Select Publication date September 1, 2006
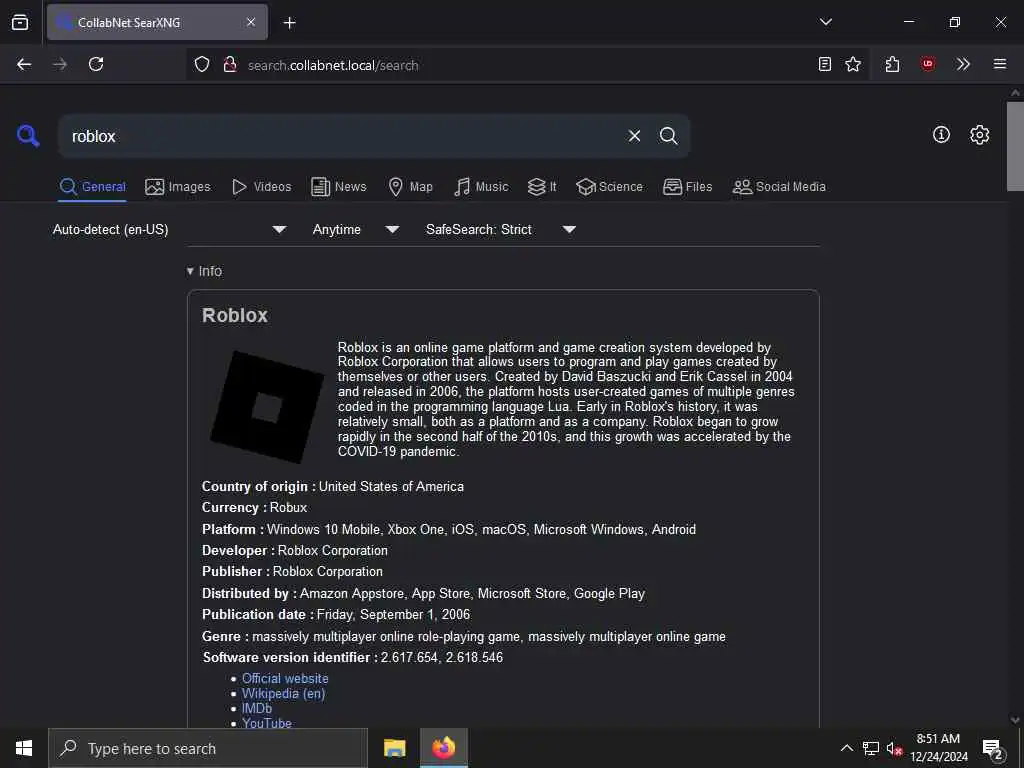This screenshot has height=768, width=1024. pos(336,615)
